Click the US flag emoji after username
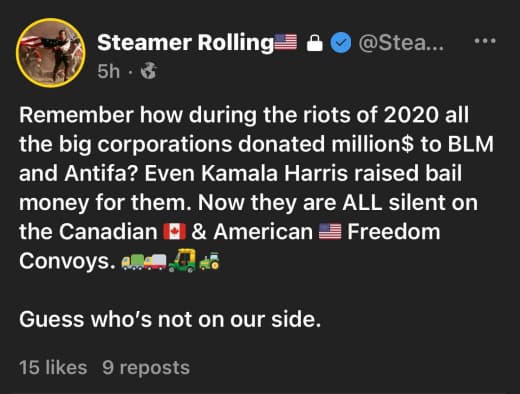The image size is (520, 394). tap(285, 42)
